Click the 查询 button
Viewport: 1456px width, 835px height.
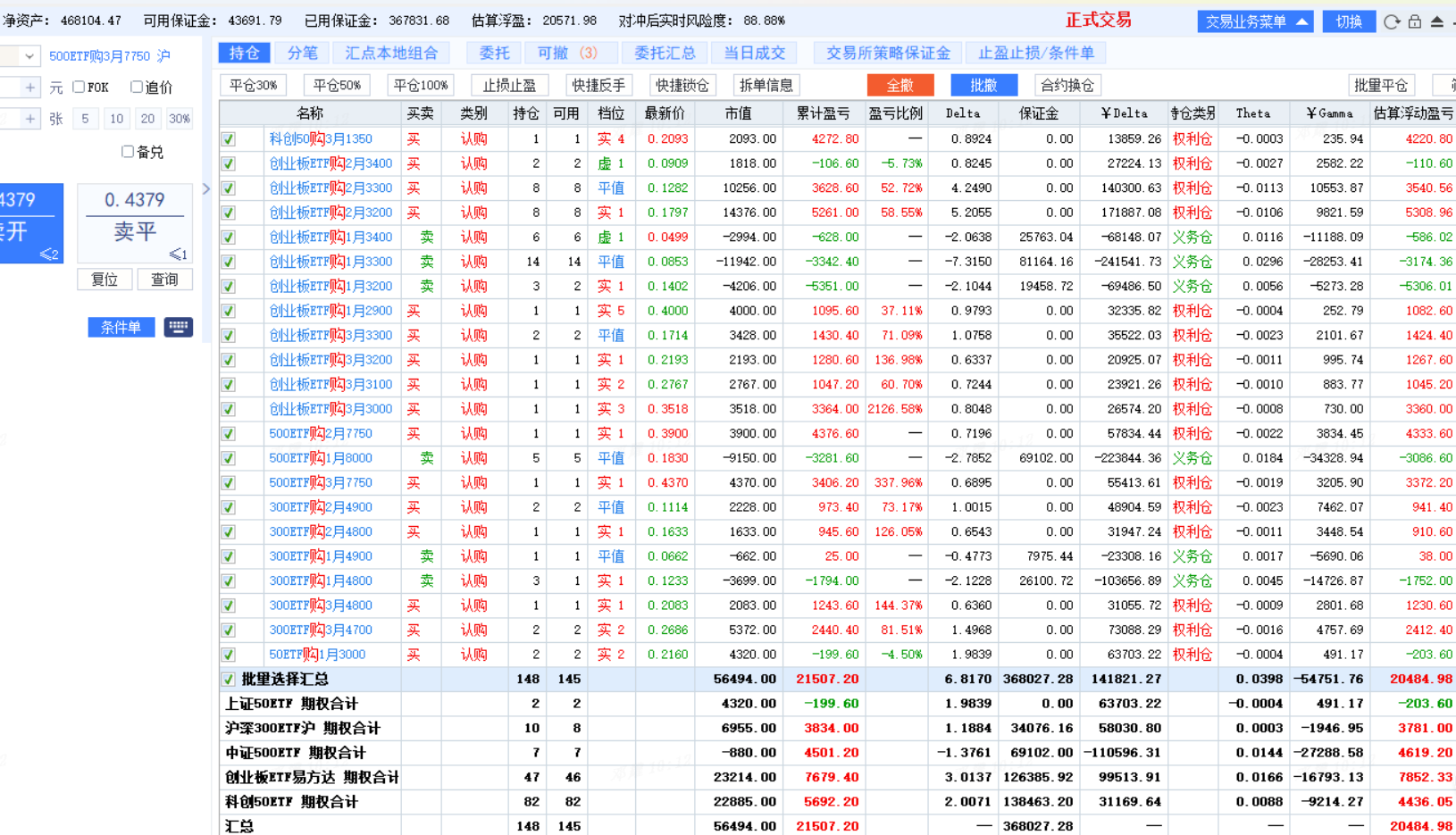coord(164,280)
